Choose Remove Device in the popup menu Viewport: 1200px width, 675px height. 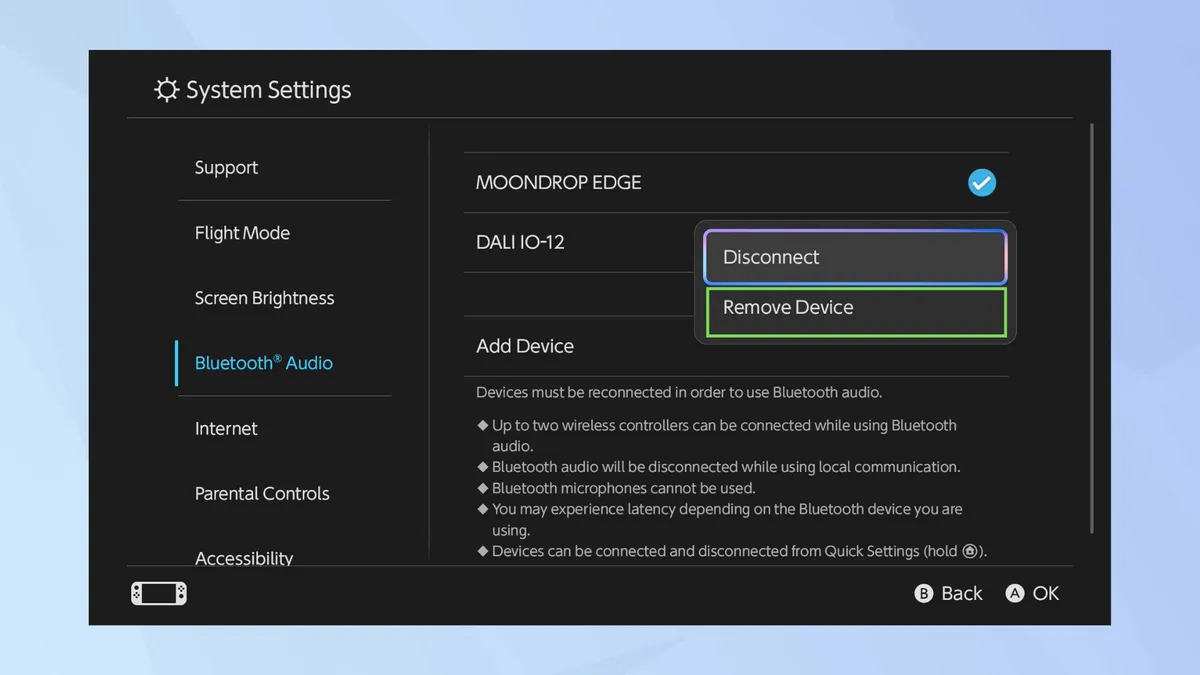[855, 308]
